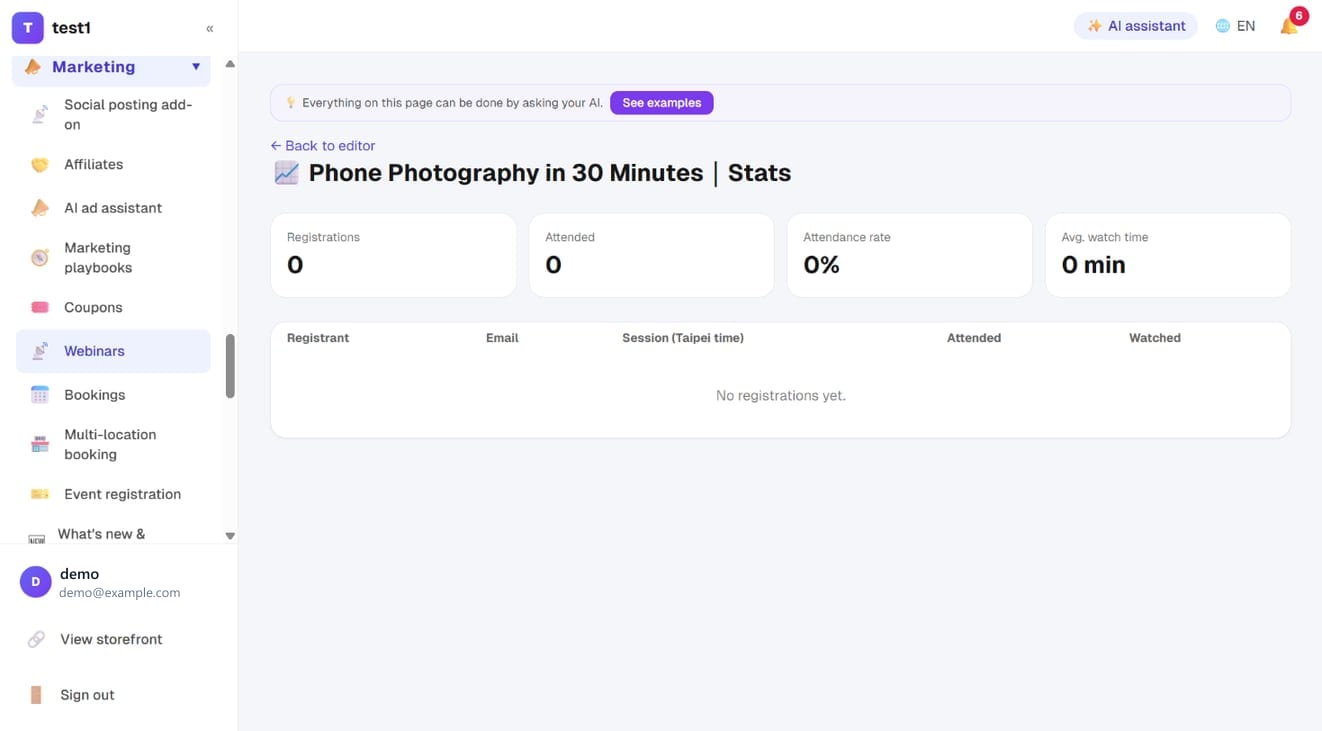Follow the Back to editor link
This screenshot has height=731, width=1322.
[323, 146]
